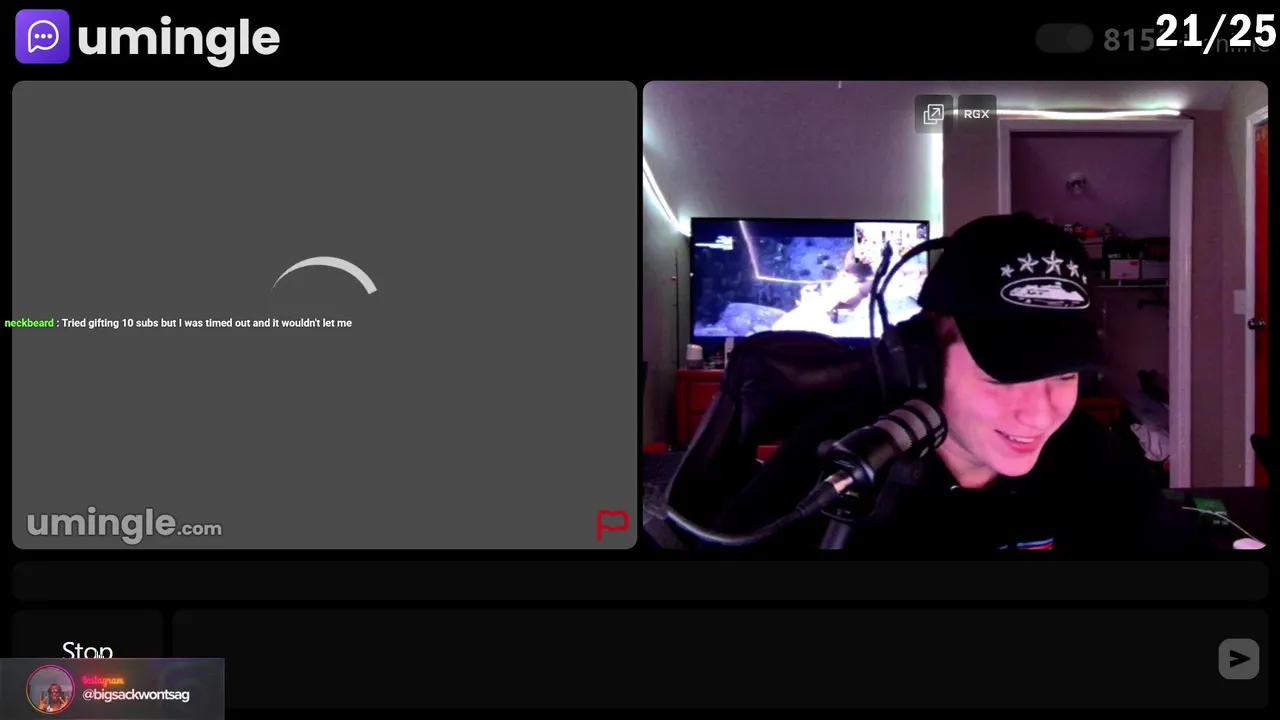
Task: Click the pop-out video icon
Action: [x=933, y=114]
